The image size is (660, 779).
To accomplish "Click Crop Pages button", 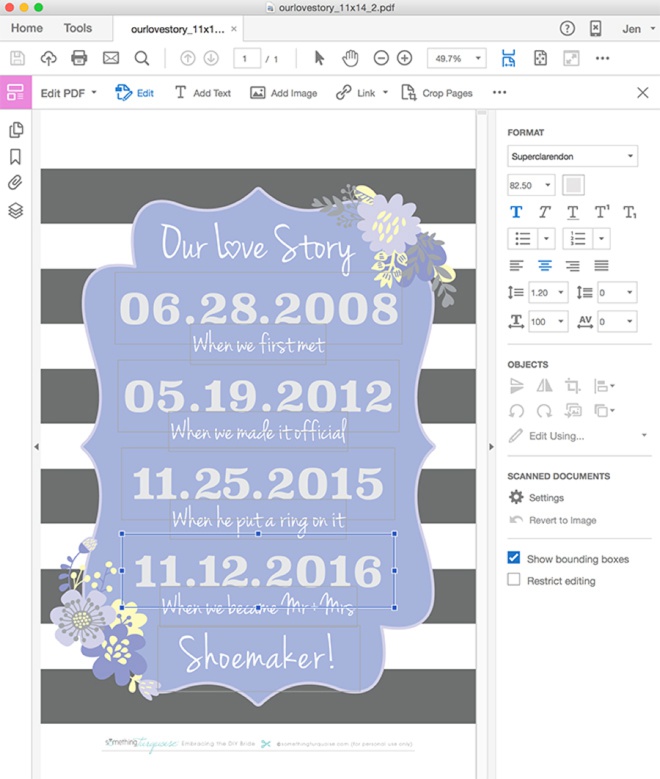I will coord(437,93).
